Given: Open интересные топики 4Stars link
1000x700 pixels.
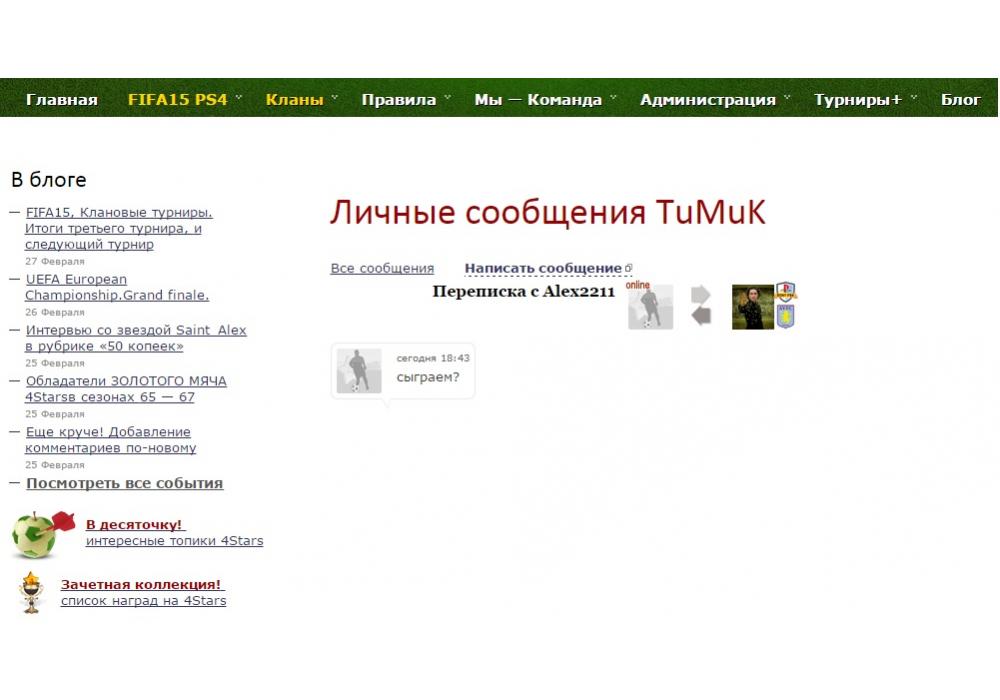Looking at the screenshot, I should click(x=174, y=541).
